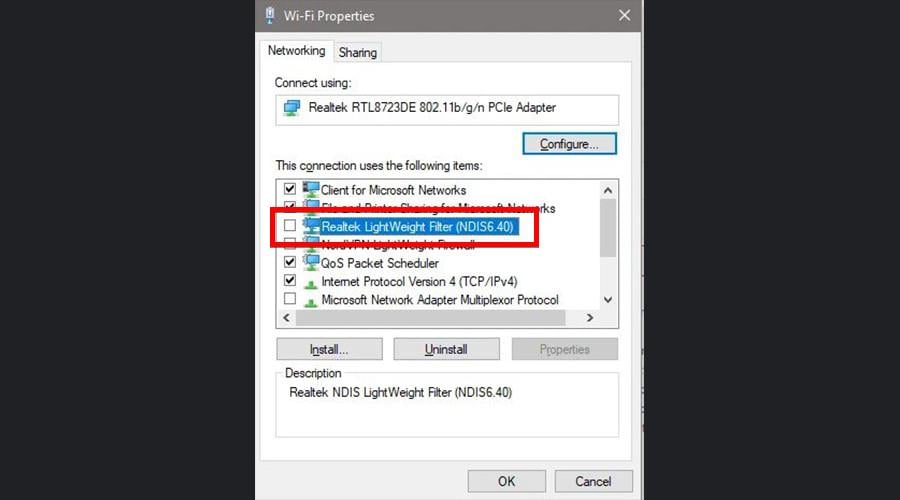Click the Uninstall button
This screenshot has width=900, height=500.
446,349
